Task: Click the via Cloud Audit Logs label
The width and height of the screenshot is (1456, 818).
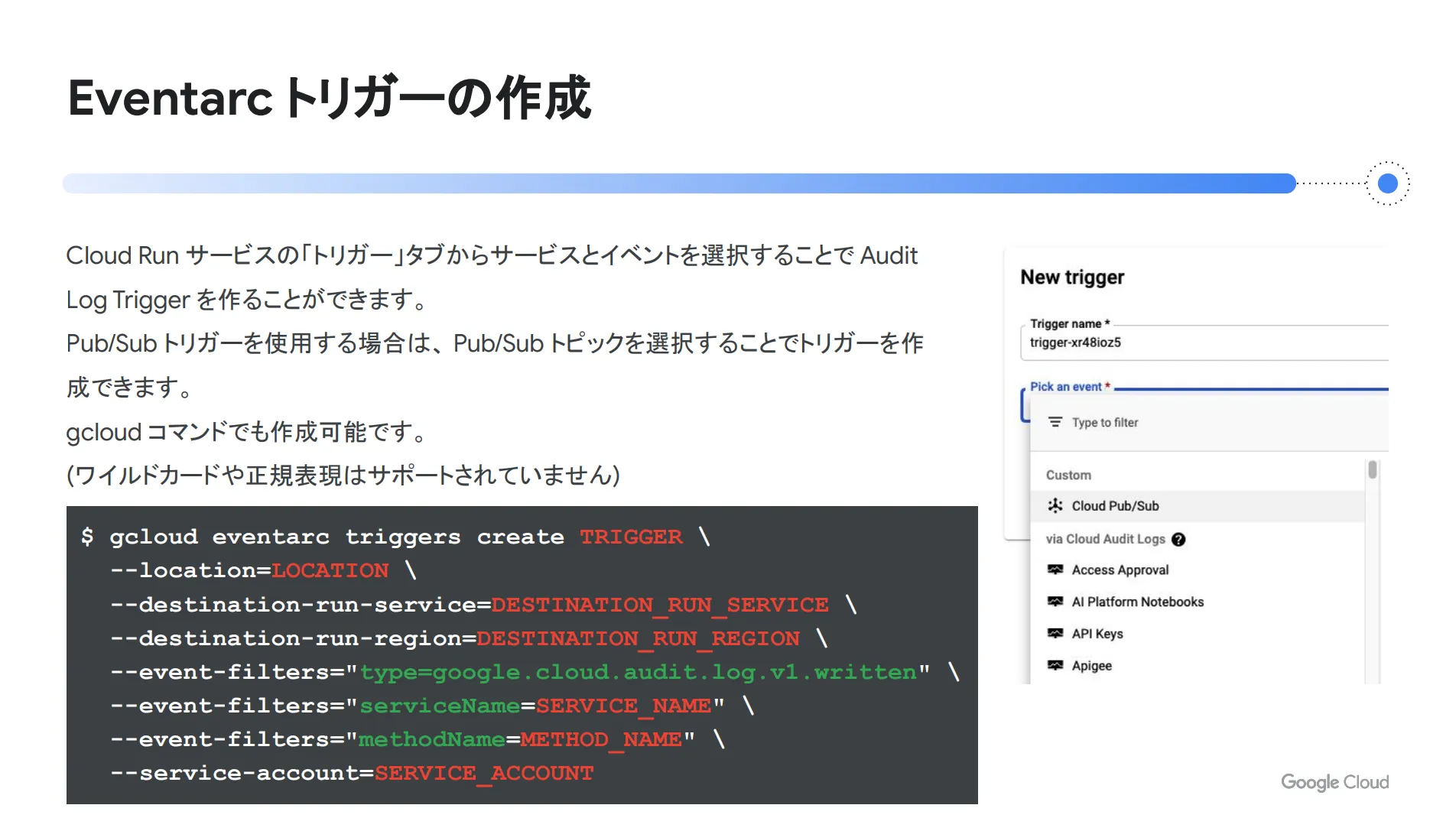Action: 1105,539
